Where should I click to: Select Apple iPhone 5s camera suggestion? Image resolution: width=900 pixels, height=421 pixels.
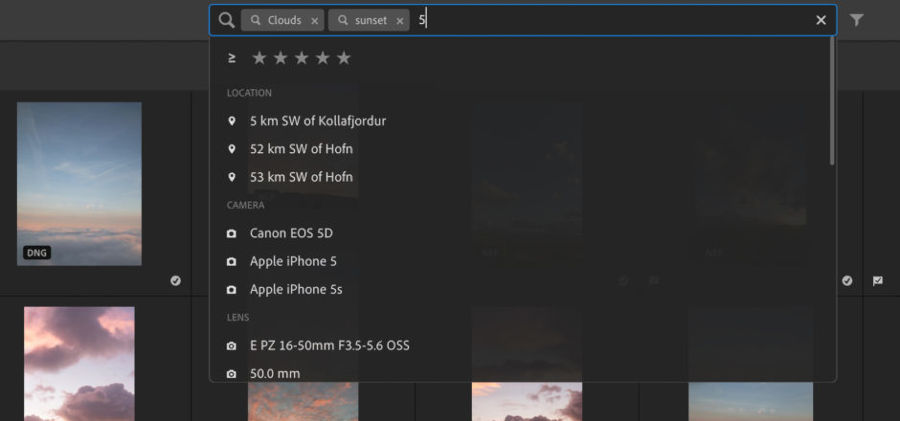(295, 289)
